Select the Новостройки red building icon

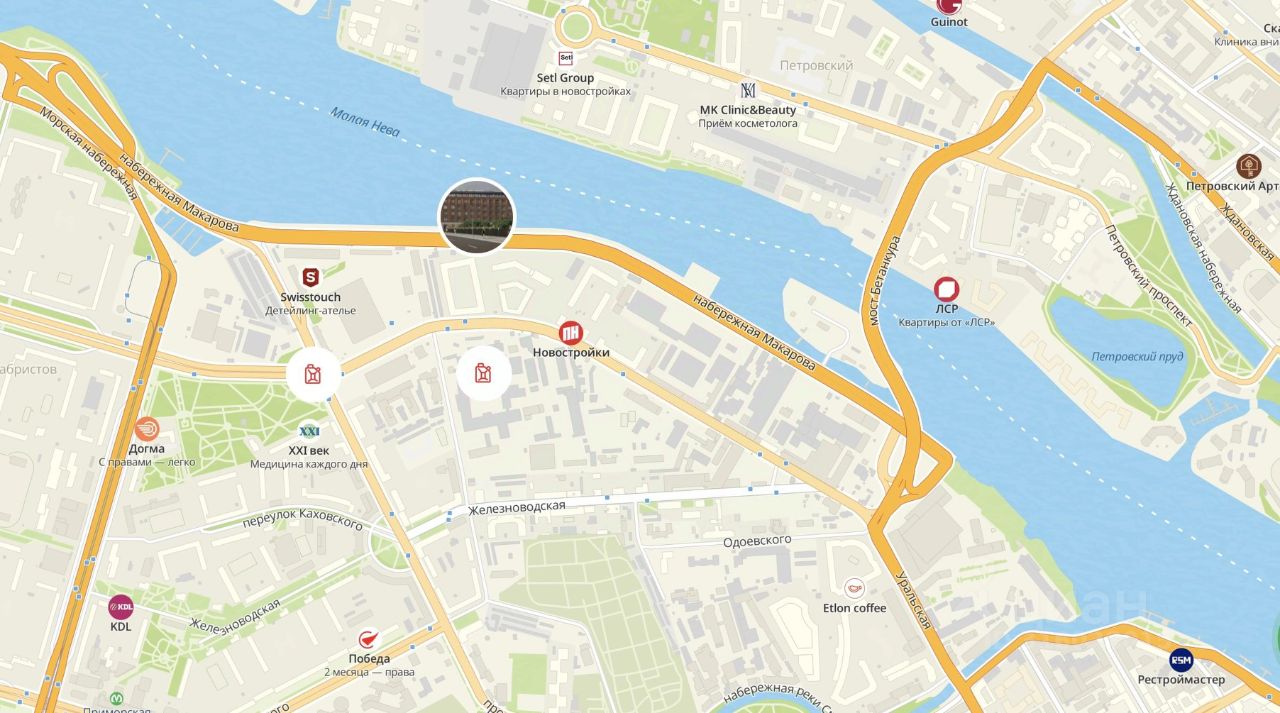point(571,333)
